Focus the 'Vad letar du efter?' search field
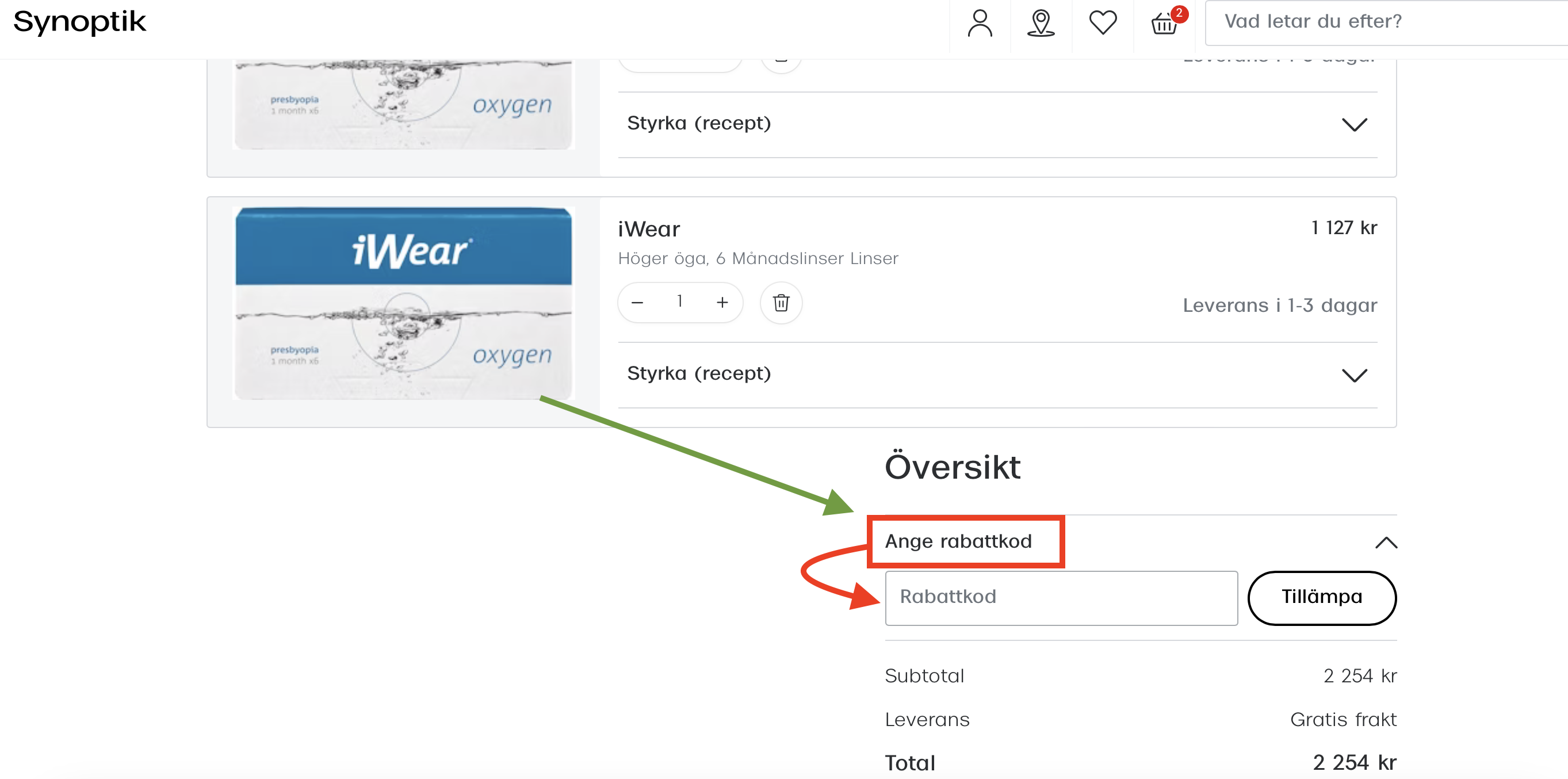Viewport: 1568px width, 779px height. 1386,22
